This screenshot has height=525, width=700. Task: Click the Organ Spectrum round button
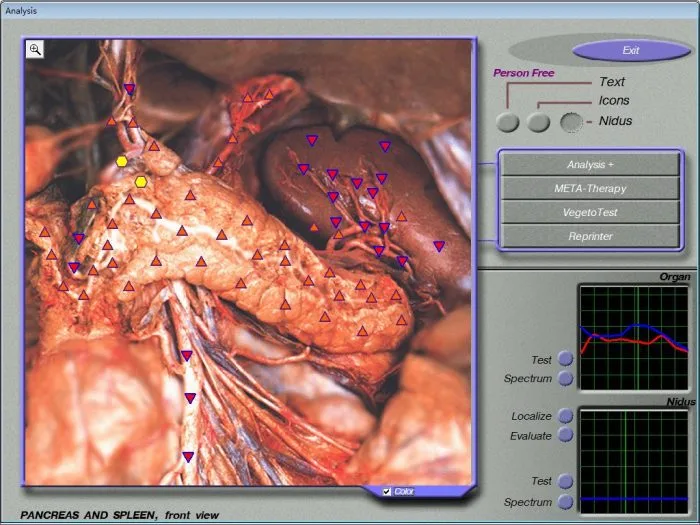pos(566,378)
